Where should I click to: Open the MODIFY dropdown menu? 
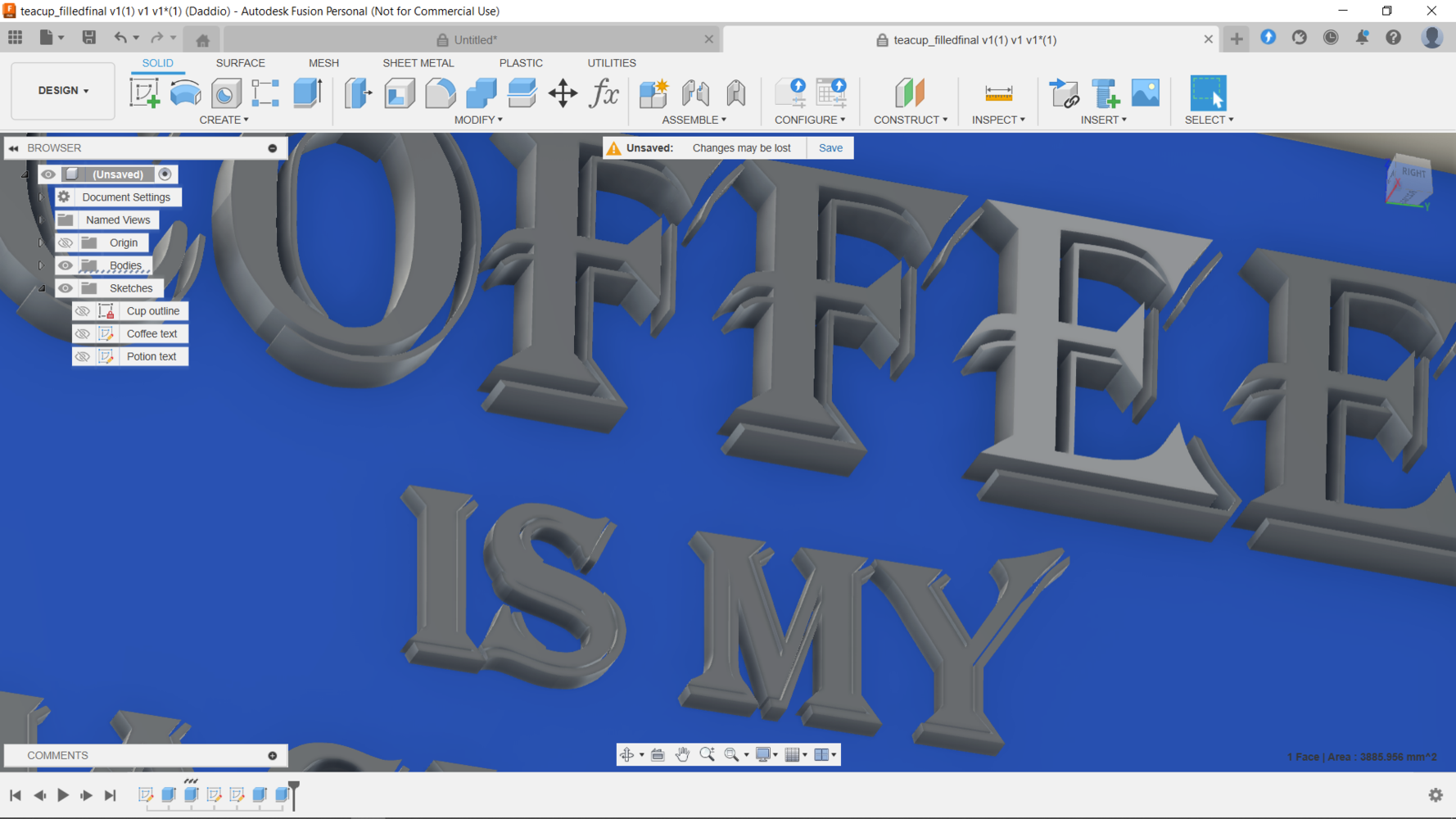pyautogui.click(x=478, y=120)
